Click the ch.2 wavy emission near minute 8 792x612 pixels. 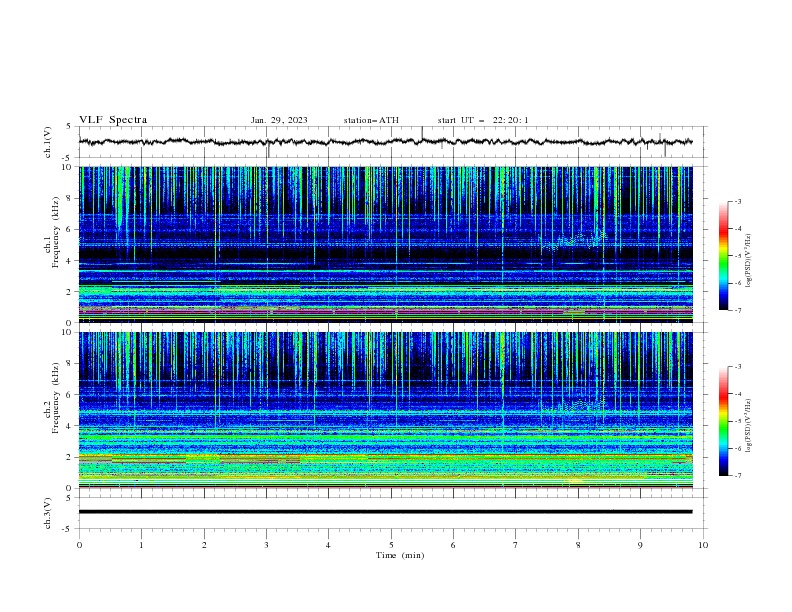click(x=573, y=404)
